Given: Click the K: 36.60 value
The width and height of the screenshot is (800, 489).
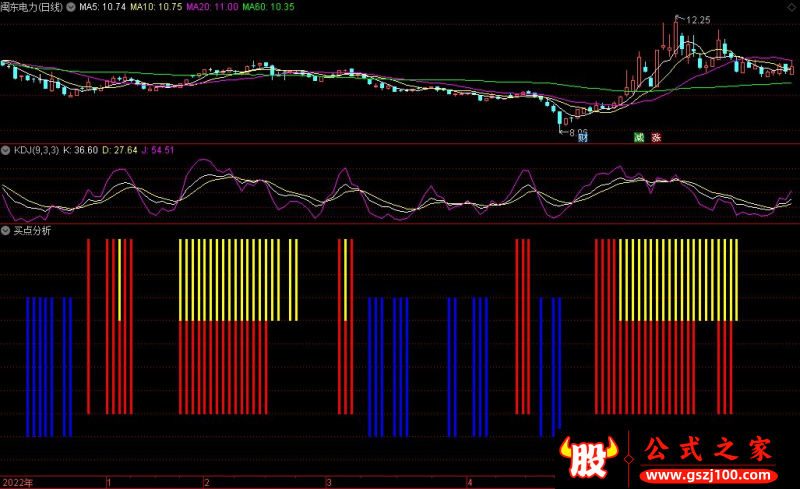Looking at the screenshot, I should tap(80, 151).
